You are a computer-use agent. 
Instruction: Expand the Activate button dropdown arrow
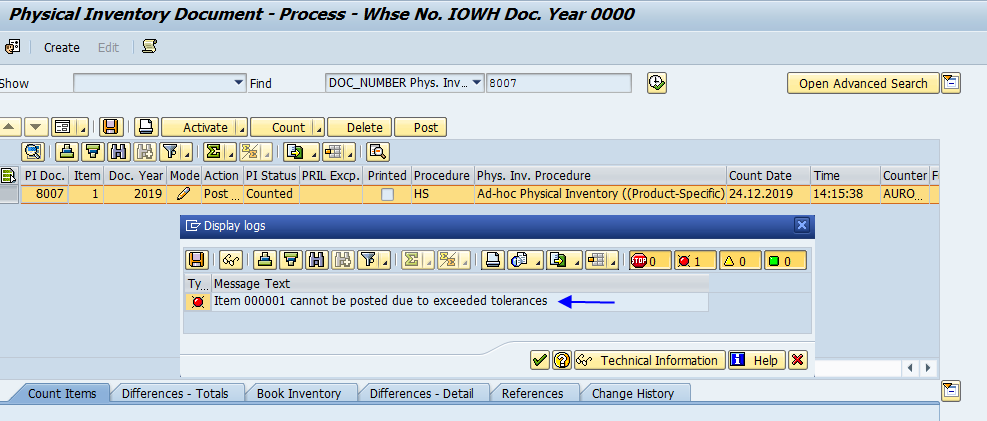tap(242, 127)
